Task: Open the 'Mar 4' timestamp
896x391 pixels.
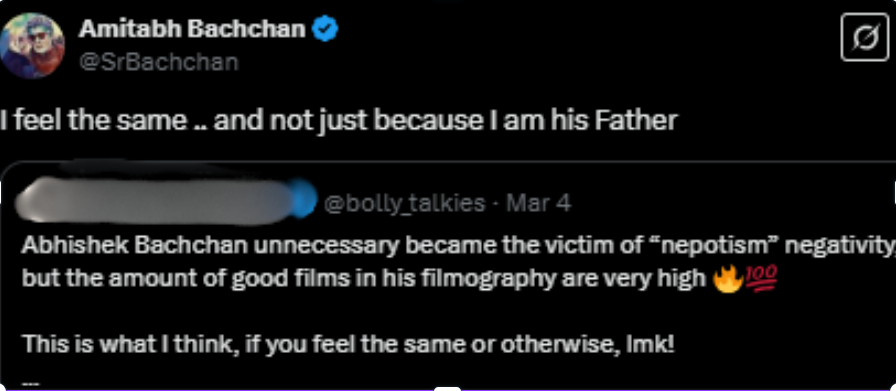Action: click(538, 203)
